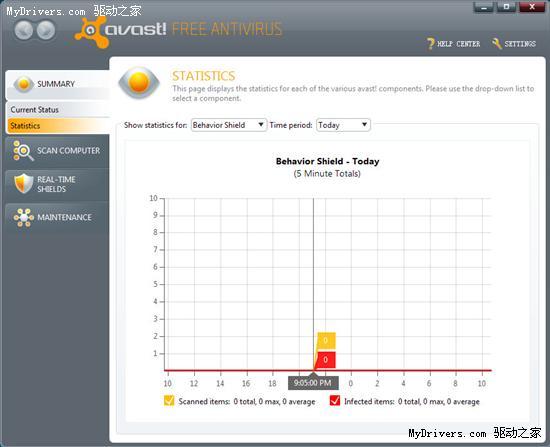
Task: Click the STATISTICS page heading
Action: coord(203,76)
